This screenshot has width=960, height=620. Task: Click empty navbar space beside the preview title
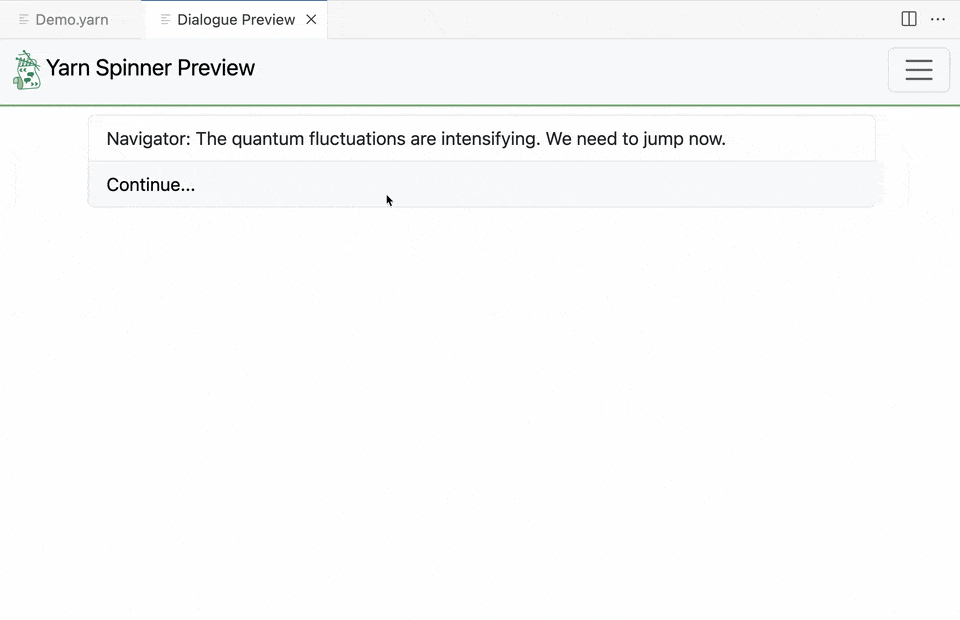[x=570, y=70]
